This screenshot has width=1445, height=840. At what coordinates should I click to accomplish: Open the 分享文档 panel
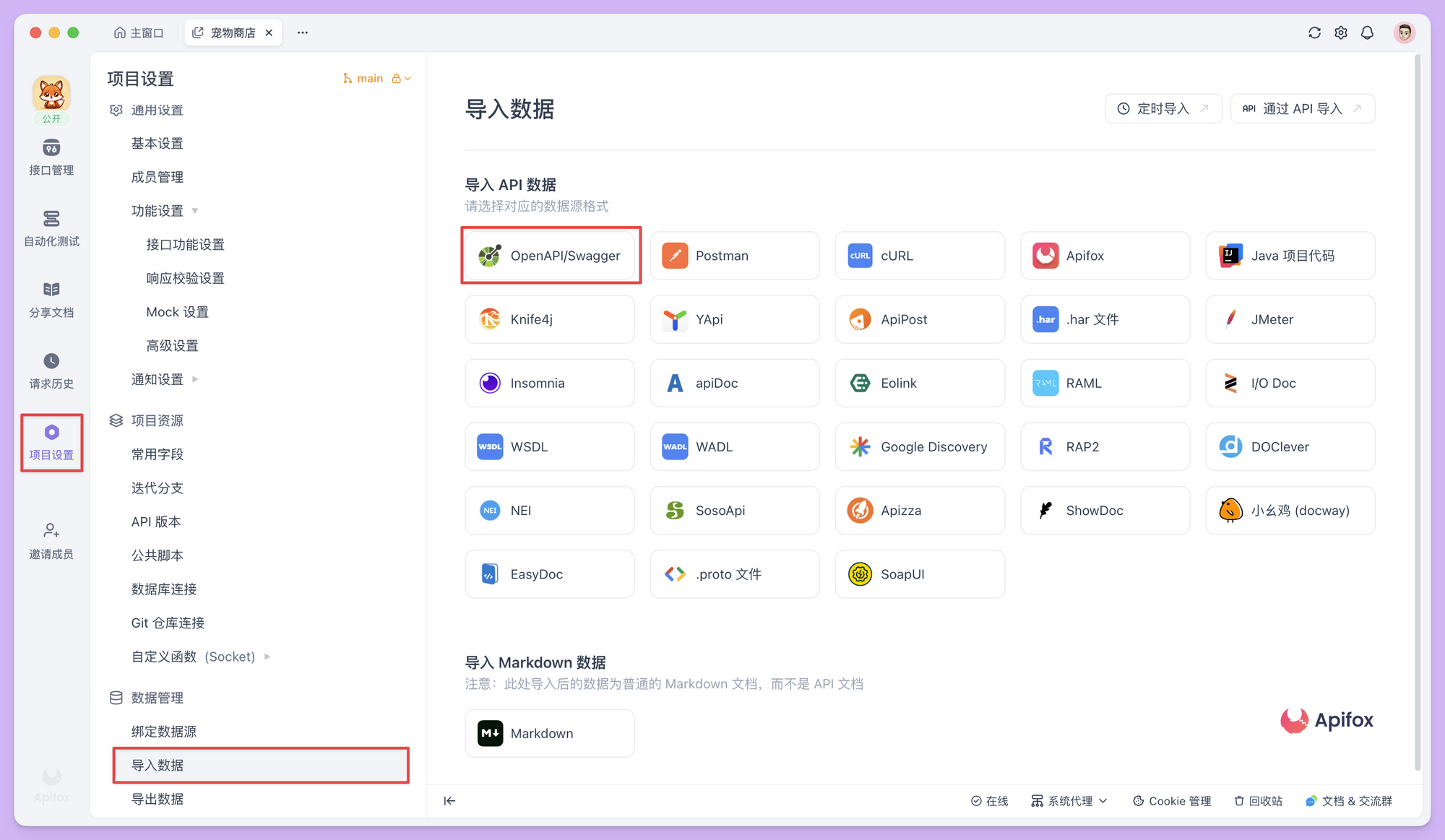click(x=51, y=299)
